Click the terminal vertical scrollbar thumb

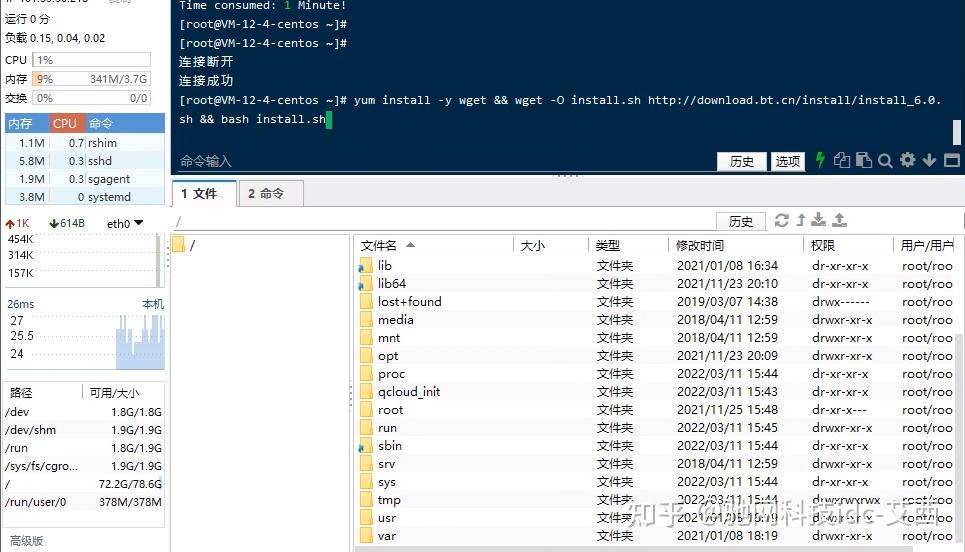click(956, 132)
